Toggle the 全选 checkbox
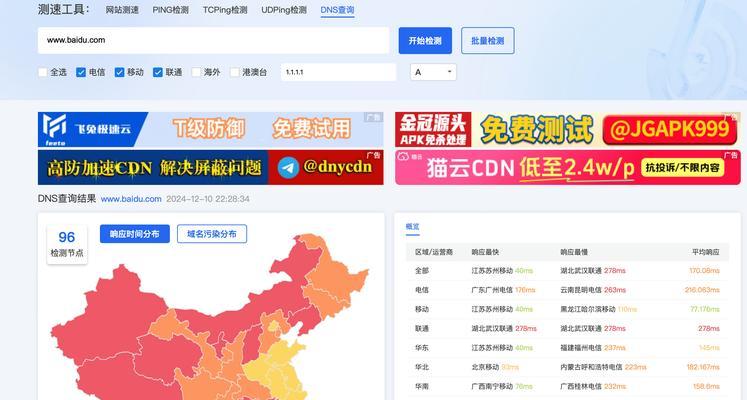 (x=43, y=72)
